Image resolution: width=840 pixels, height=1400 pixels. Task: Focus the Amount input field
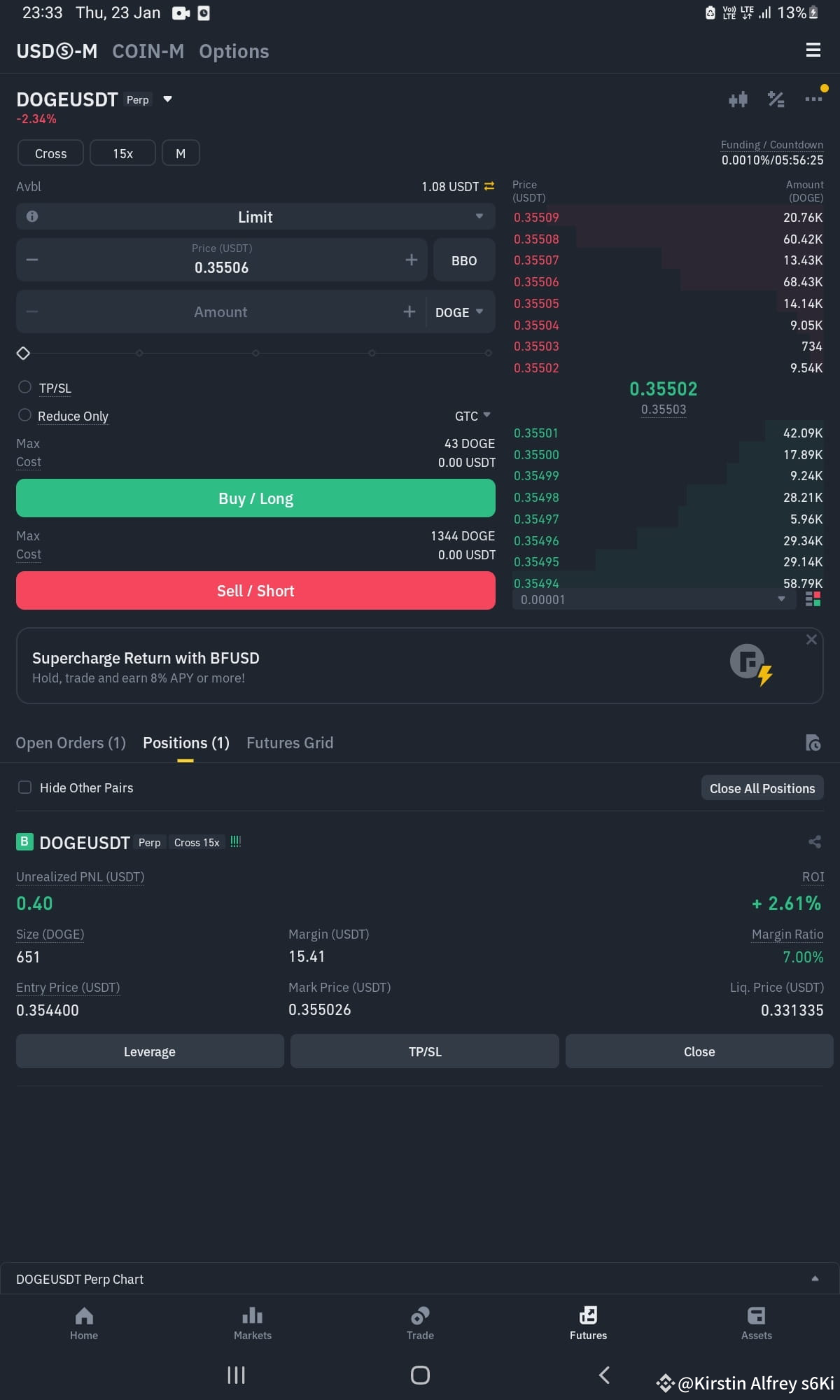coord(220,311)
